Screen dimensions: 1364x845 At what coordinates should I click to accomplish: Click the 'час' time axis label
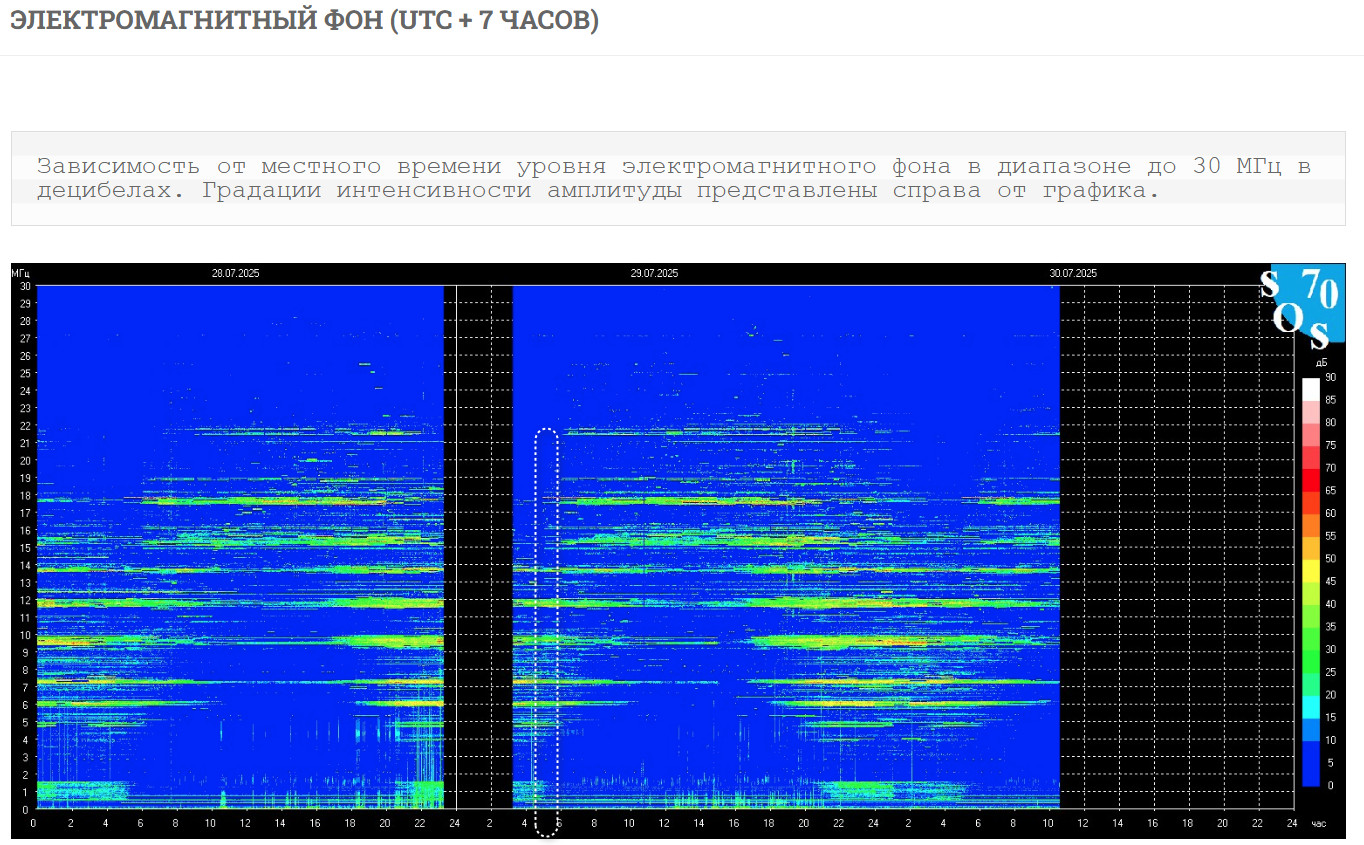click(x=1318, y=823)
